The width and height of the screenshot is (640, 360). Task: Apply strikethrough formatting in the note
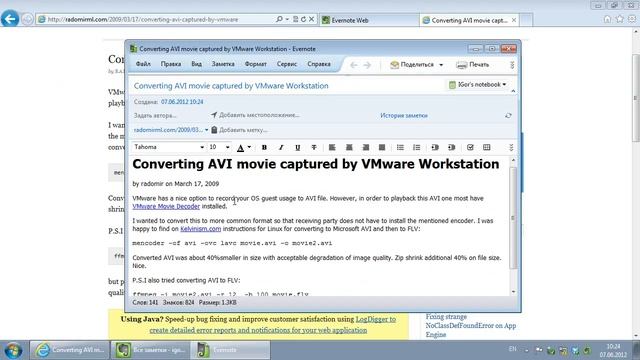click(x=314, y=147)
